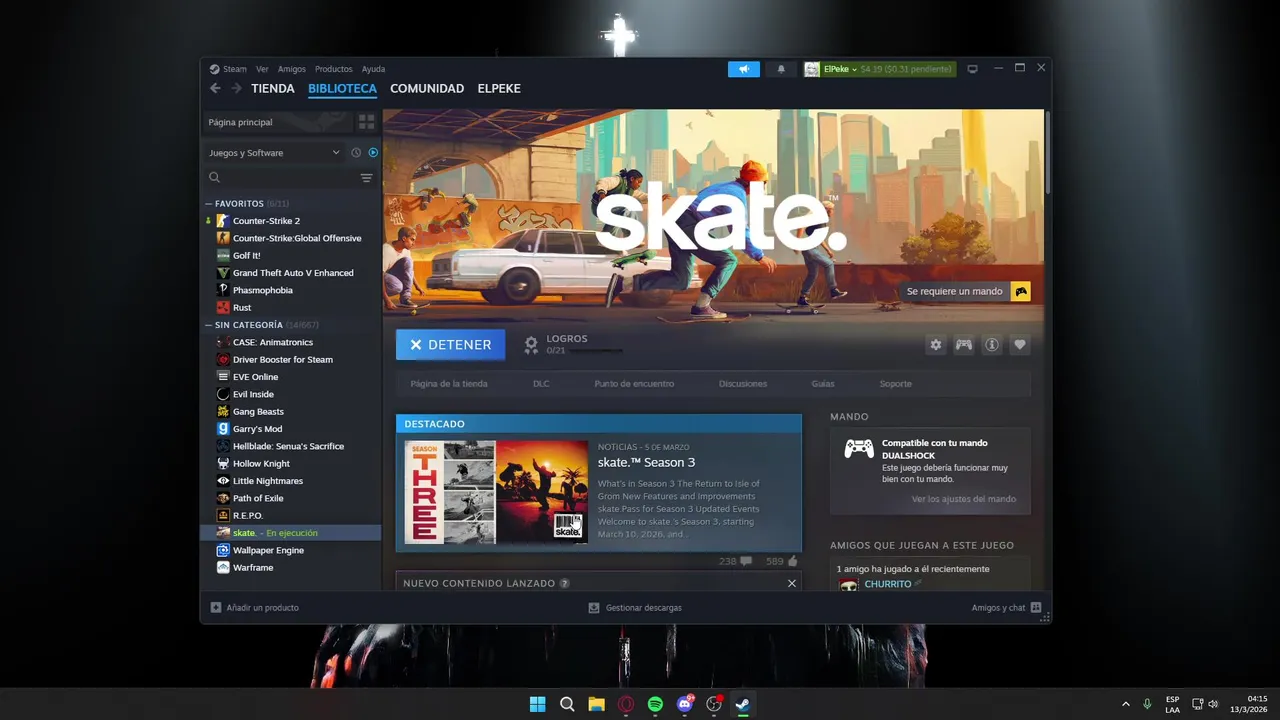The width and height of the screenshot is (1280, 720).
Task: Open the Discusiones link
Action: 743,384
